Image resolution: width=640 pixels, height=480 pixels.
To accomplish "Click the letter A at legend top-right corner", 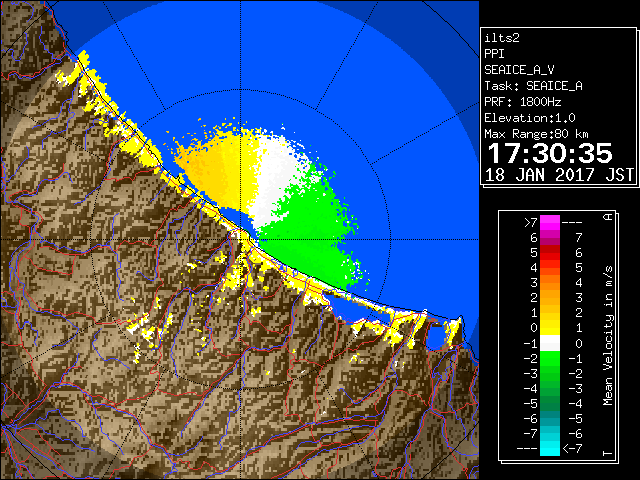I will point(608,217).
